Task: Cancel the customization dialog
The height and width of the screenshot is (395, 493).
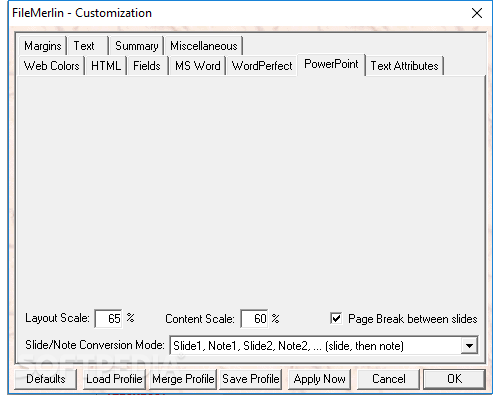Action: pyautogui.click(x=388, y=379)
